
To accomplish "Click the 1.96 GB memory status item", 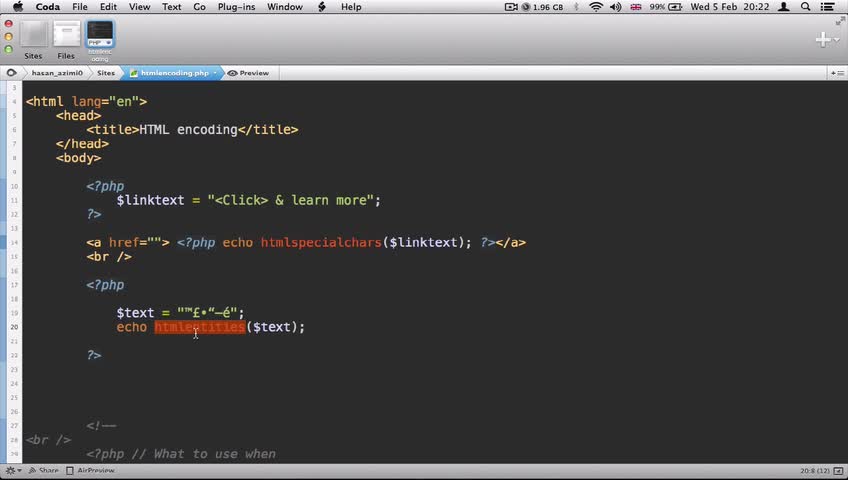I will click(x=542, y=7).
